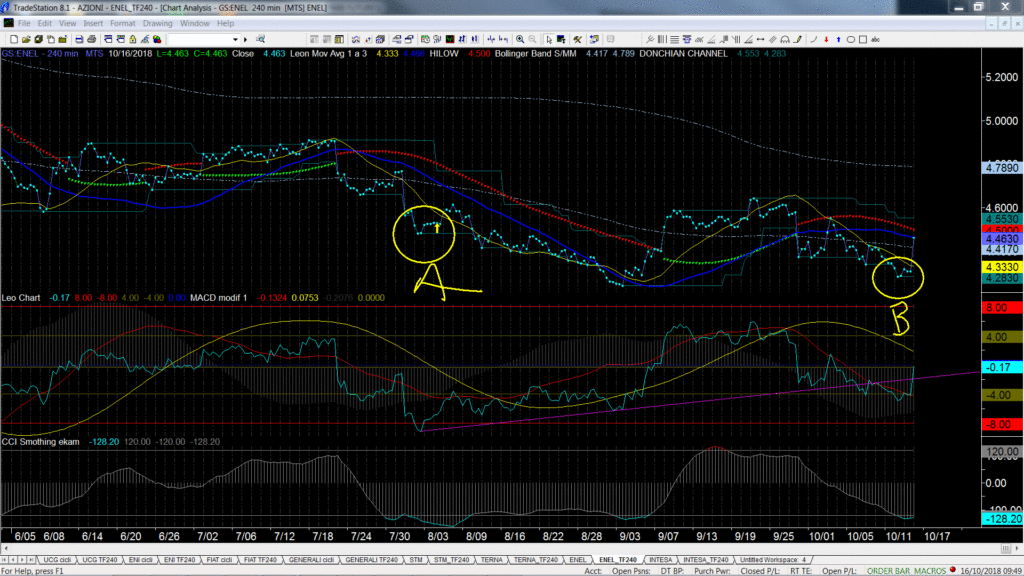Open the Edit menu
The width and height of the screenshot is (1024, 576).
(x=44, y=24)
